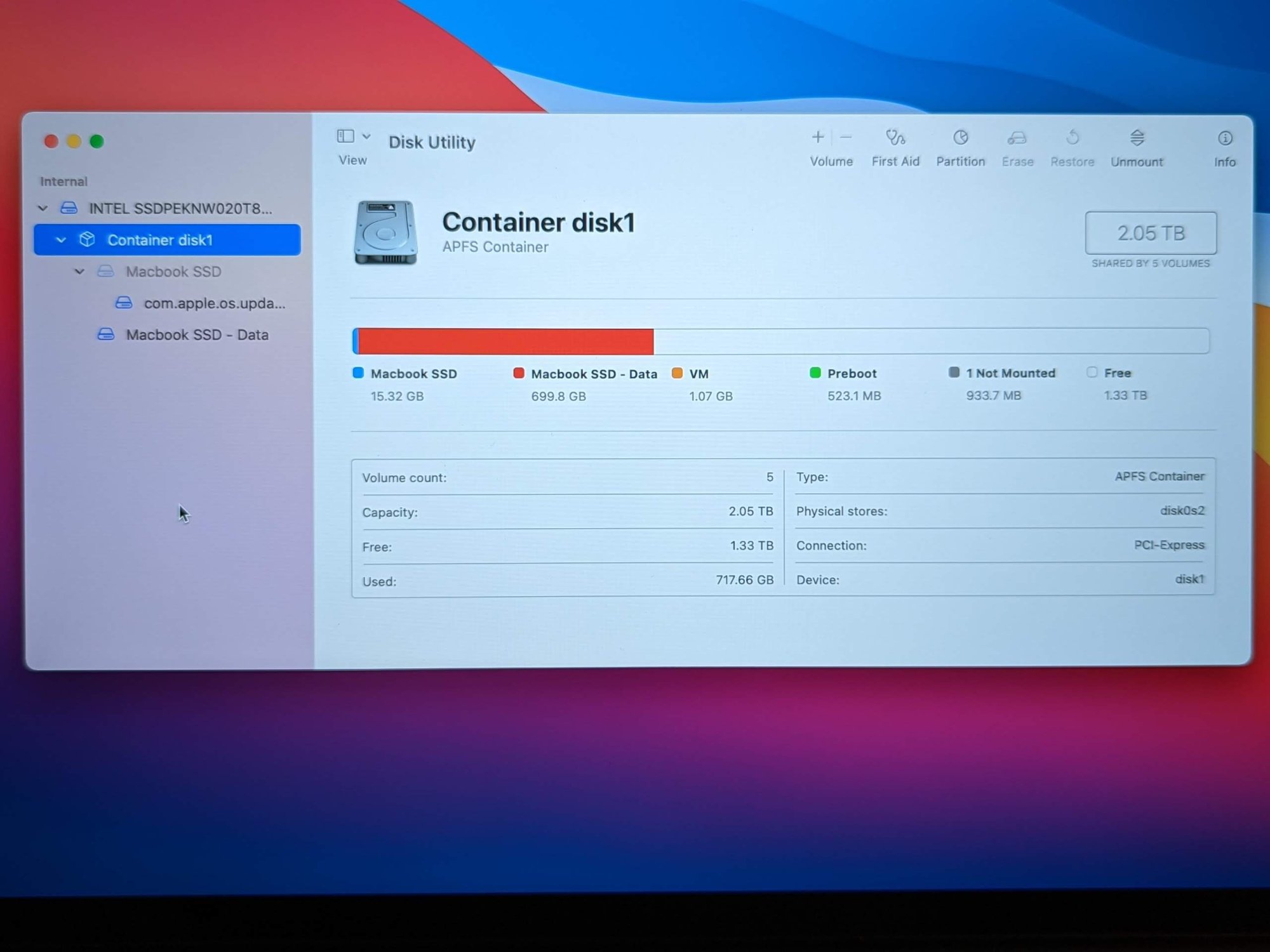The width and height of the screenshot is (1270, 952).
Task: Click red Macbook SSD - Data swatch
Action: tap(519, 373)
